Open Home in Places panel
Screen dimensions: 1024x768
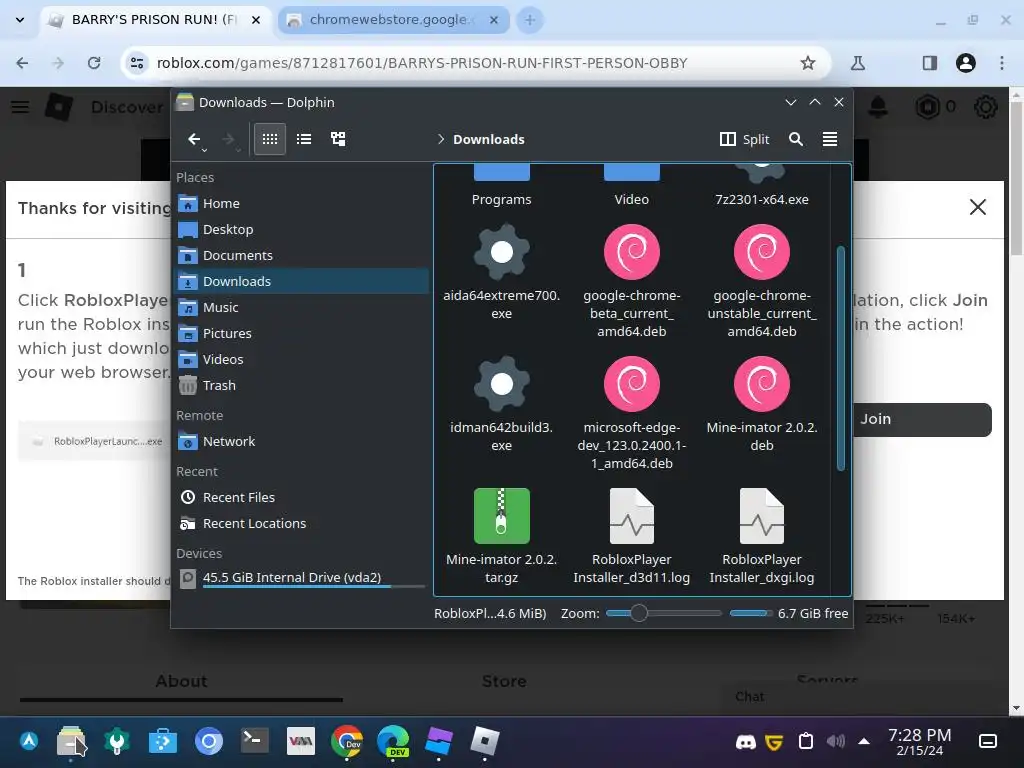click(x=301, y=203)
